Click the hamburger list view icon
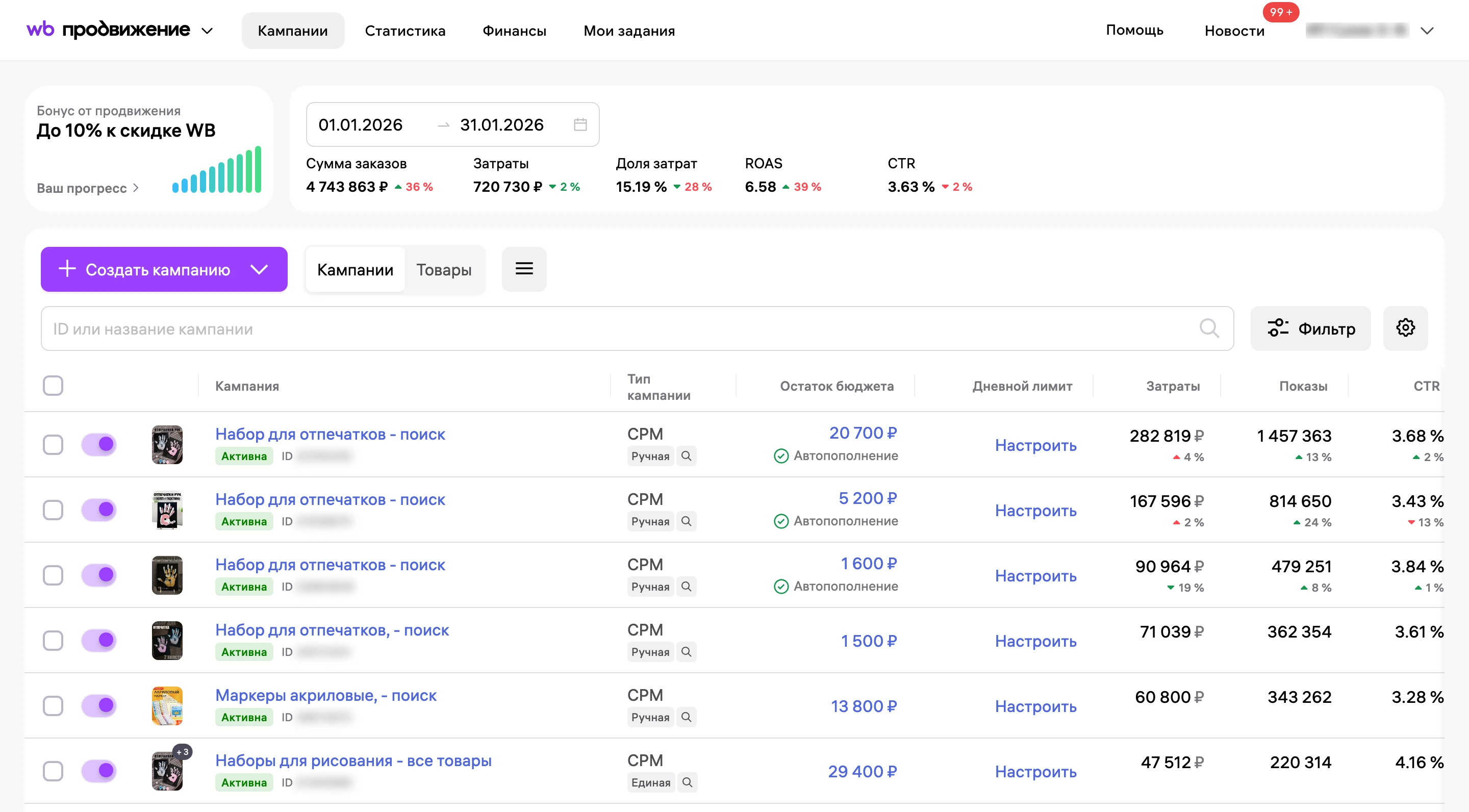1469x812 pixels. pos(524,269)
